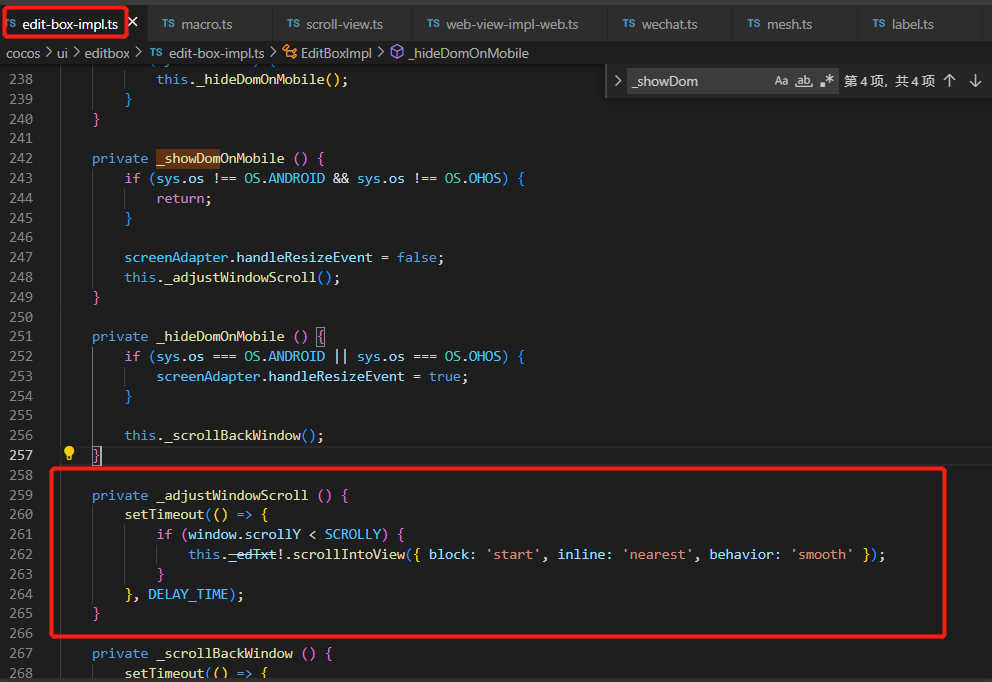This screenshot has width=992, height=682.
Task: Click this._hideDomOnMobile() call on line 238
Action: [252, 79]
